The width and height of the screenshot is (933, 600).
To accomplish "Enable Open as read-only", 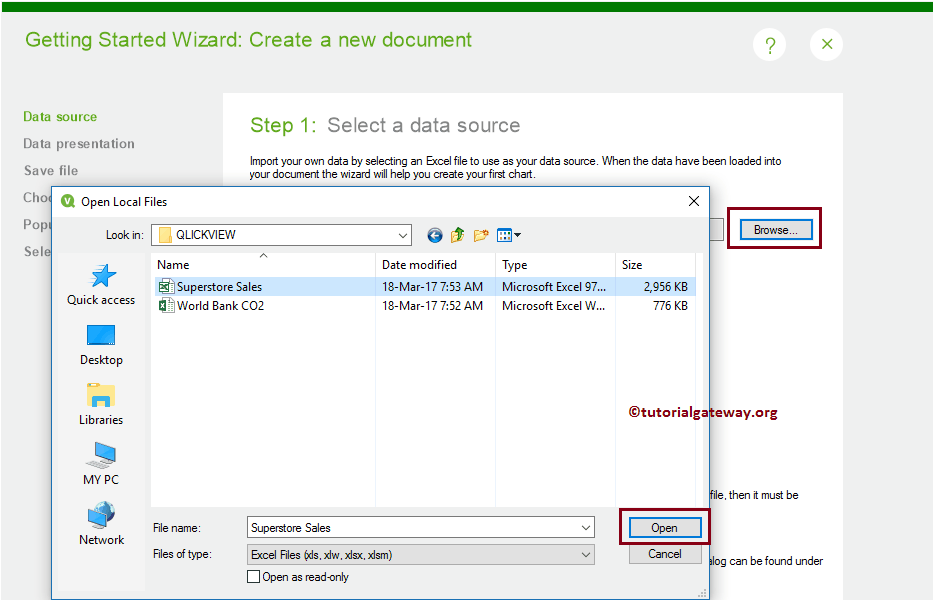I will (253, 576).
